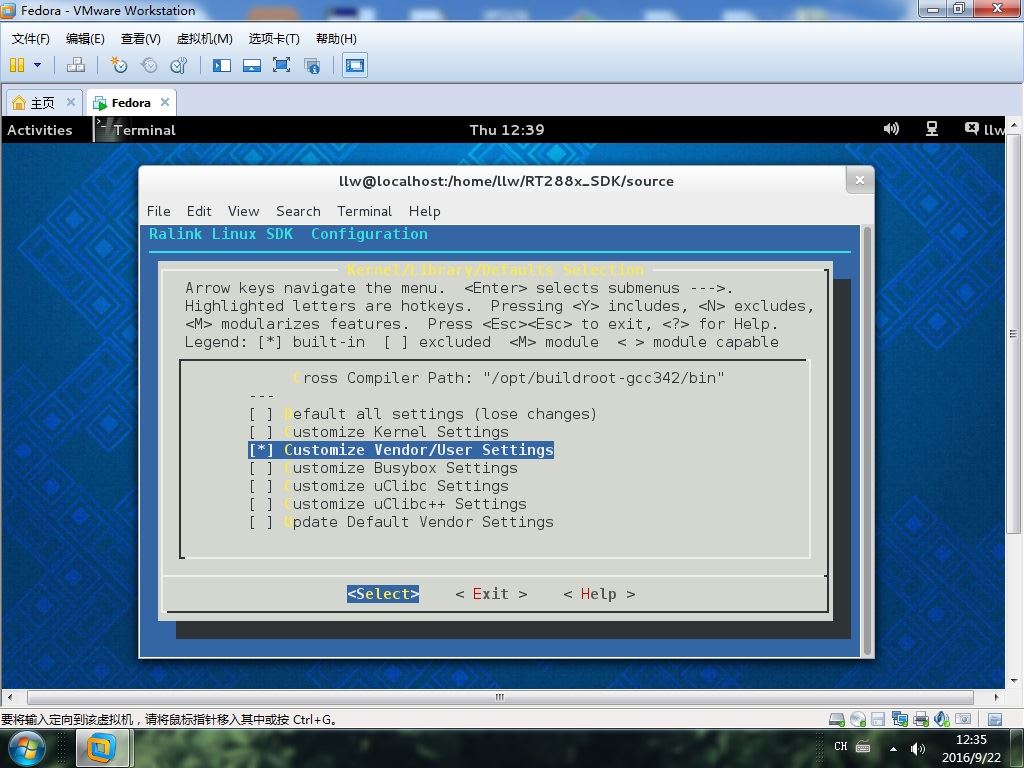Click the camera device status icon
1024x768 pixels.
[963, 720]
